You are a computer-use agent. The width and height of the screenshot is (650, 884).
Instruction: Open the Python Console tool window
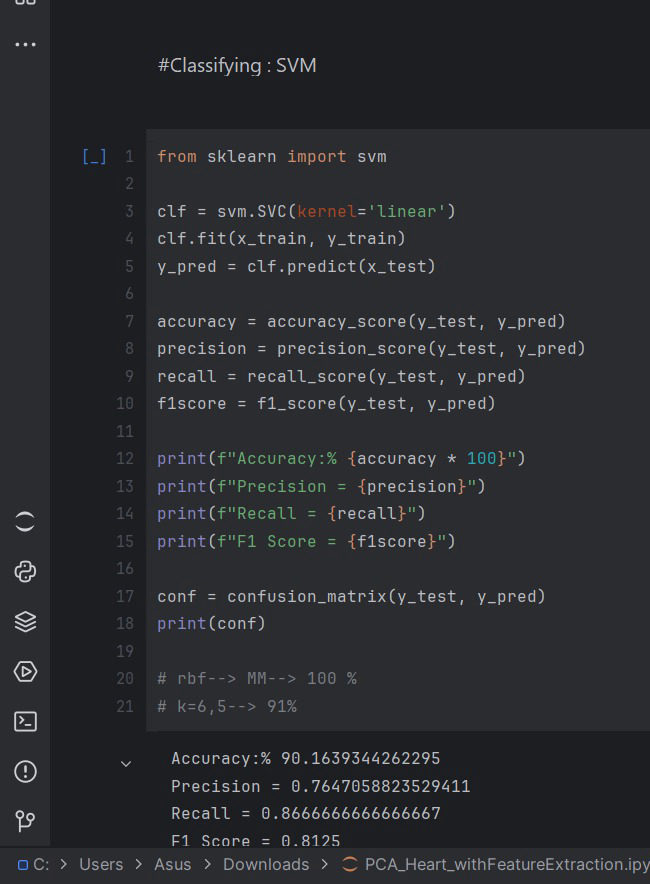point(25,572)
